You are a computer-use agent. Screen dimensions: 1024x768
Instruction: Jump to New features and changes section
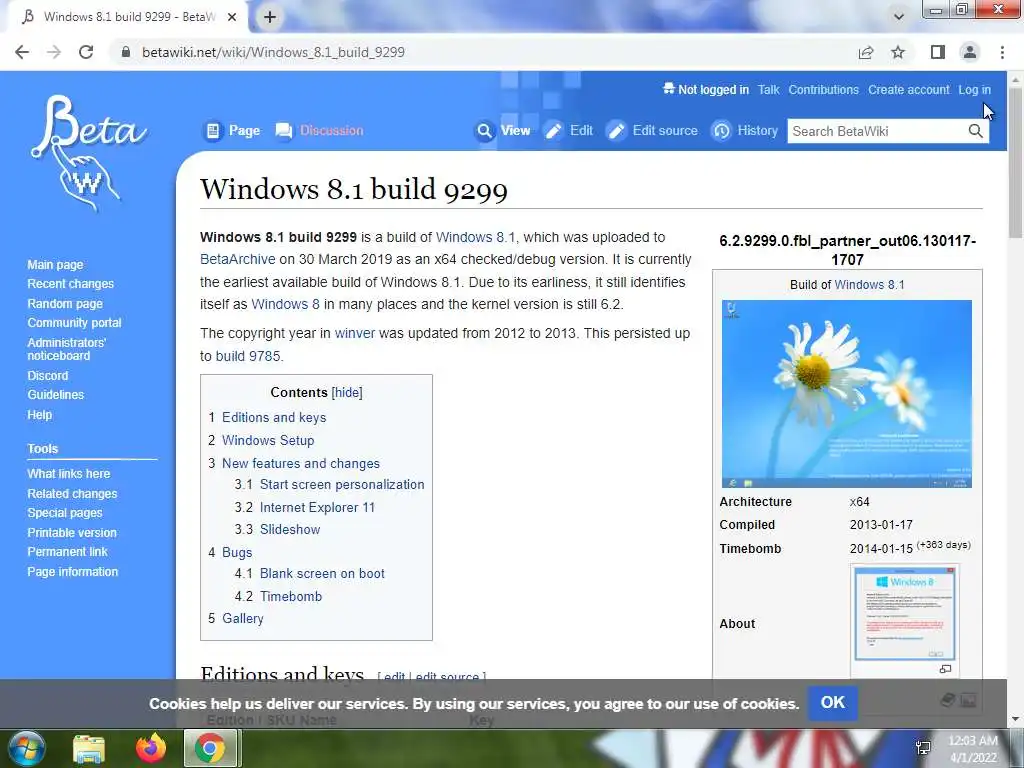300,463
